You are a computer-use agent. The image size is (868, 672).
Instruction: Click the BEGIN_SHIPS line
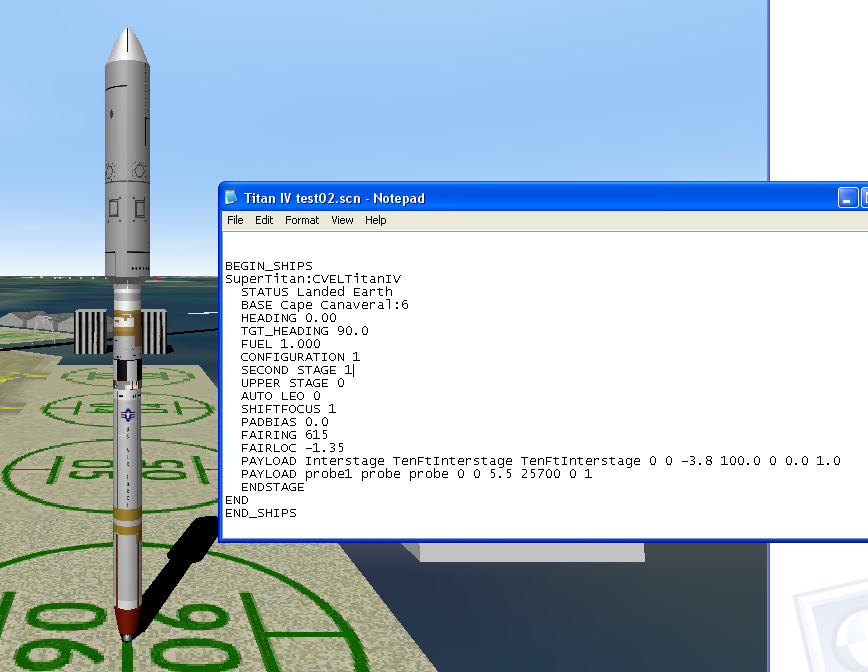click(269, 266)
